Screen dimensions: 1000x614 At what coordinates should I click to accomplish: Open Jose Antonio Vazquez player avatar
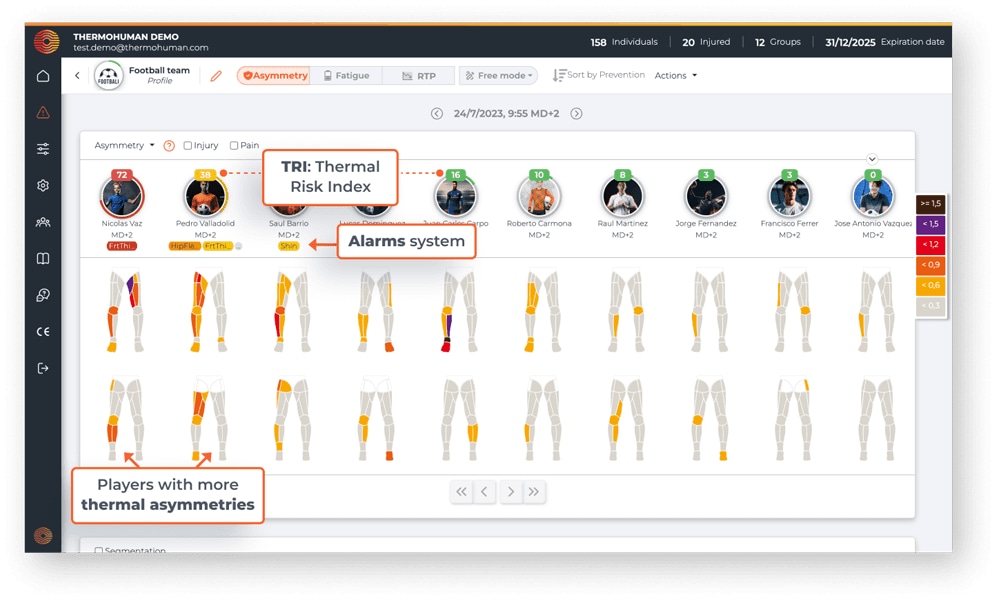pos(873,195)
